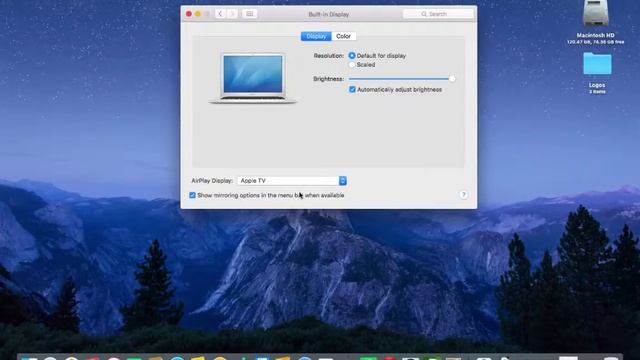Click the Brightness slider handle
Screen dimensions: 640x360
point(452,79)
